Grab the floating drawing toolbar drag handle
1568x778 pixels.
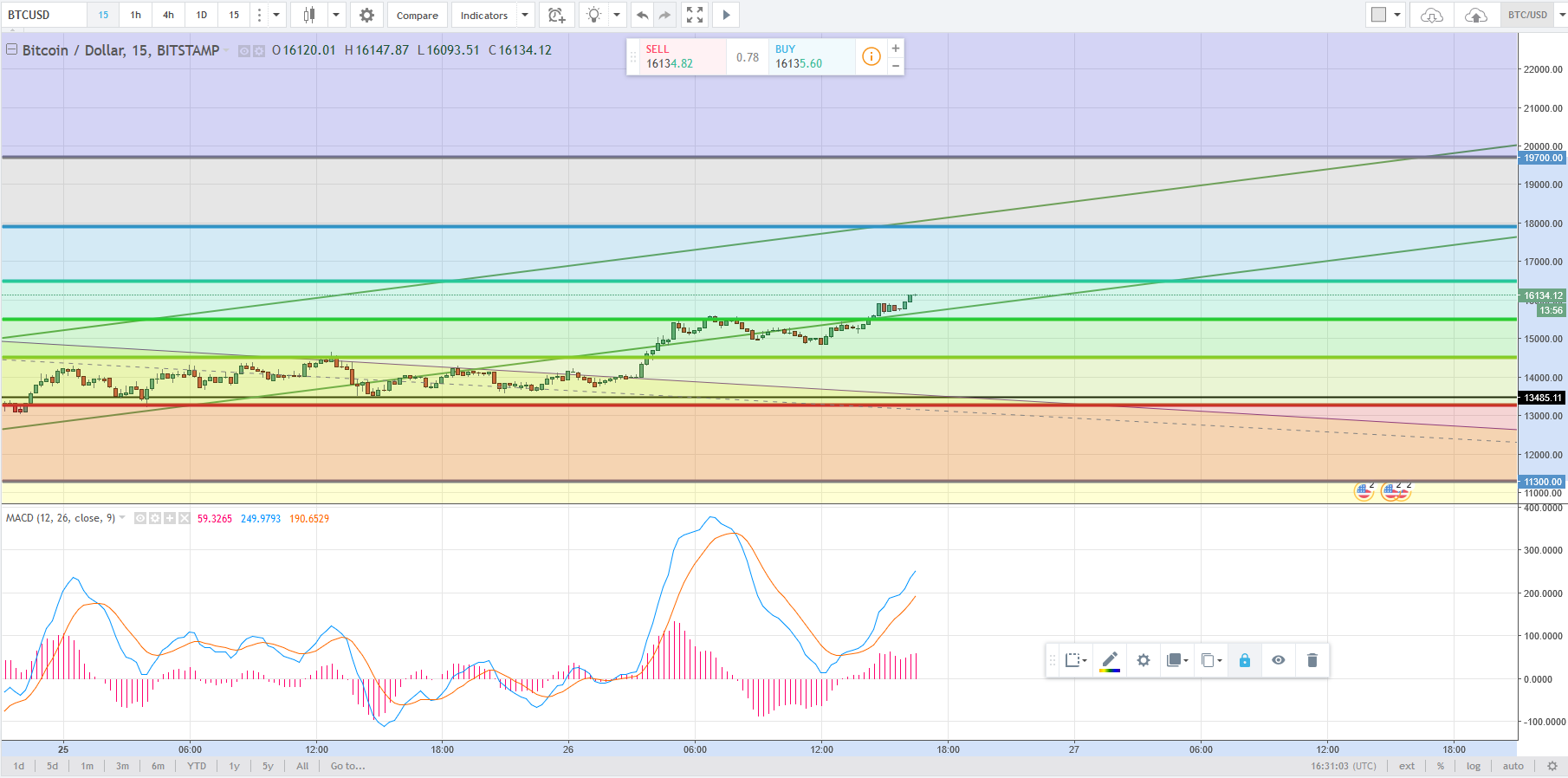(x=1053, y=660)
